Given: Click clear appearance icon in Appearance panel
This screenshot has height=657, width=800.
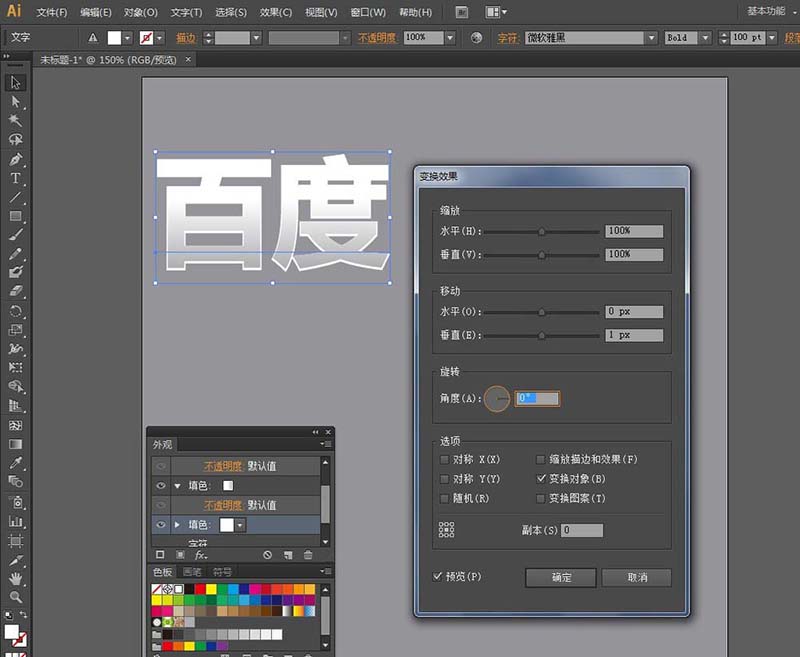Looking at the screenshot, I should click(x=267, y=555).
